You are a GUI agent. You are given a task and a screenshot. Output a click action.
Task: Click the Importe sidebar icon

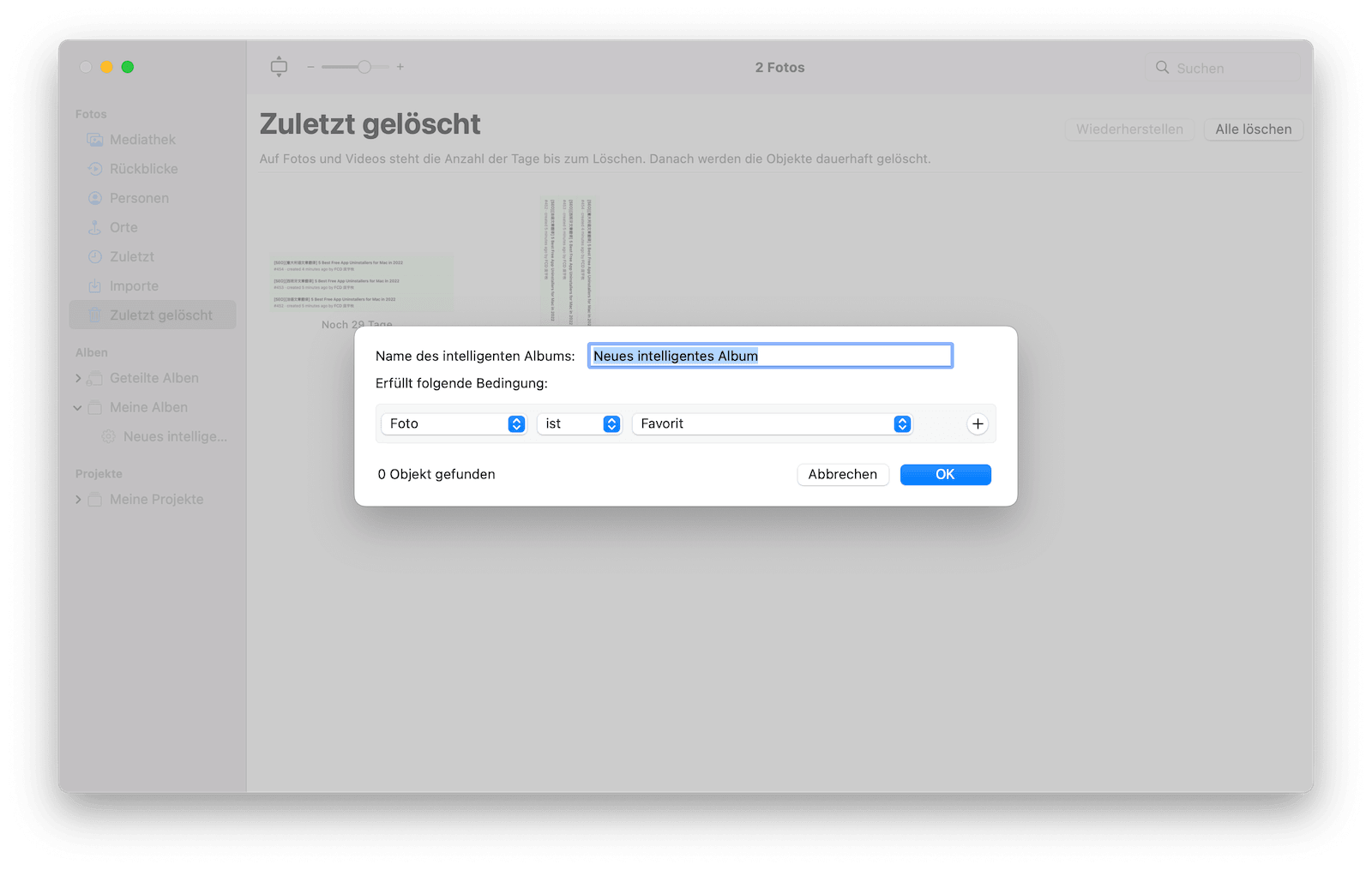coord(95,285)
